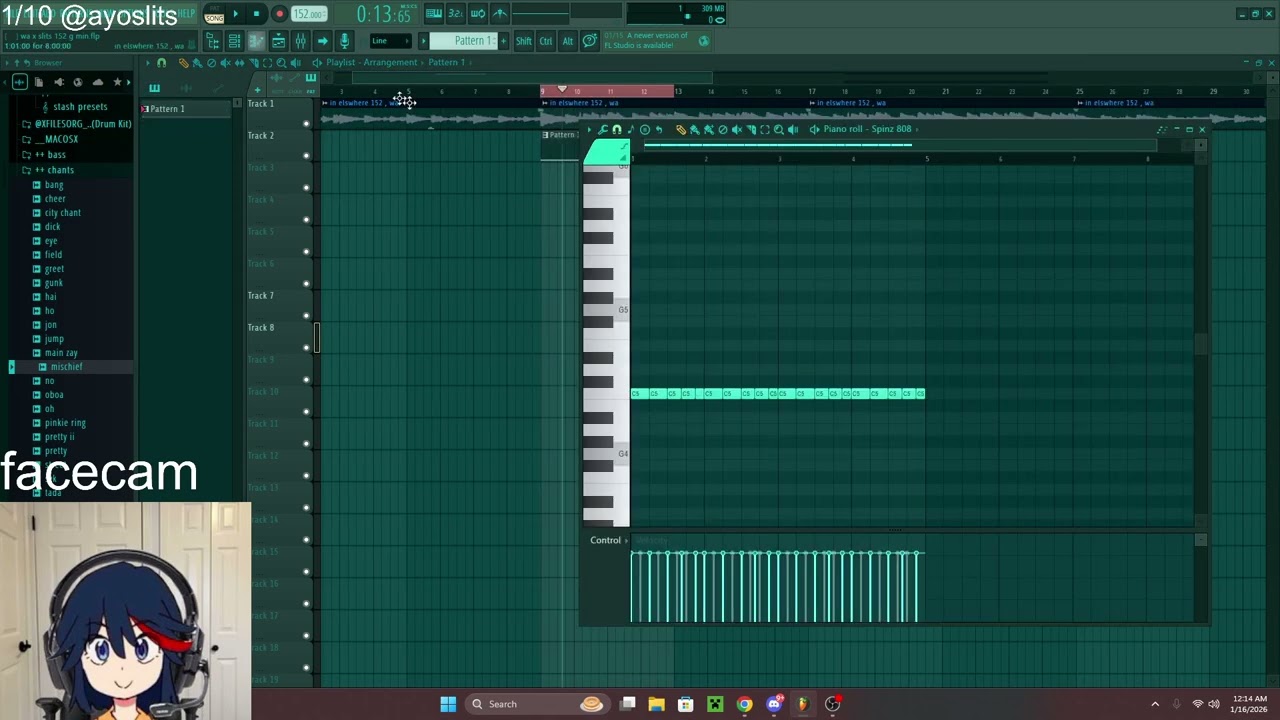Mute Track 8 with its dot
This screenshot has height=720, width=1280.
(306, 348)
